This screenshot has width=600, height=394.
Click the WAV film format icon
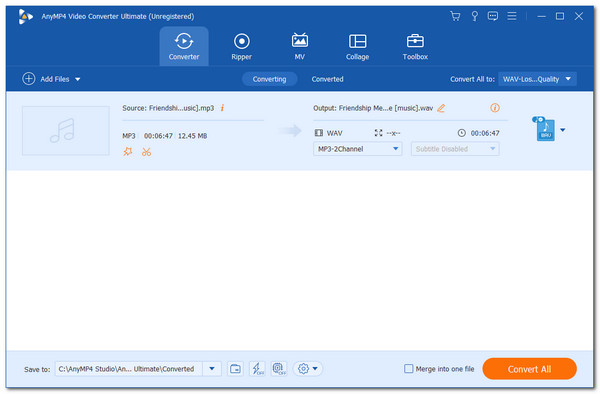pyautogui.click(x=319, y=133)
